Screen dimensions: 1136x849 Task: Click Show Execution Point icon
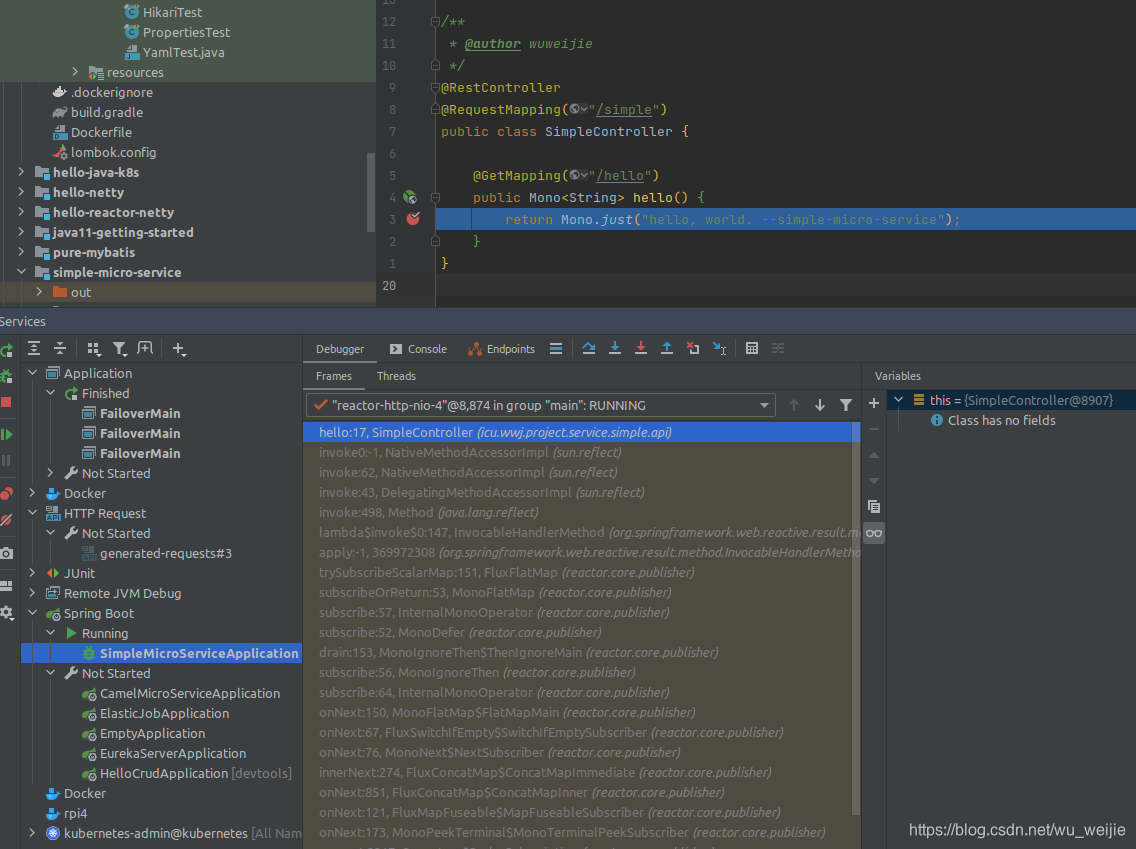[x=556, y=349]
